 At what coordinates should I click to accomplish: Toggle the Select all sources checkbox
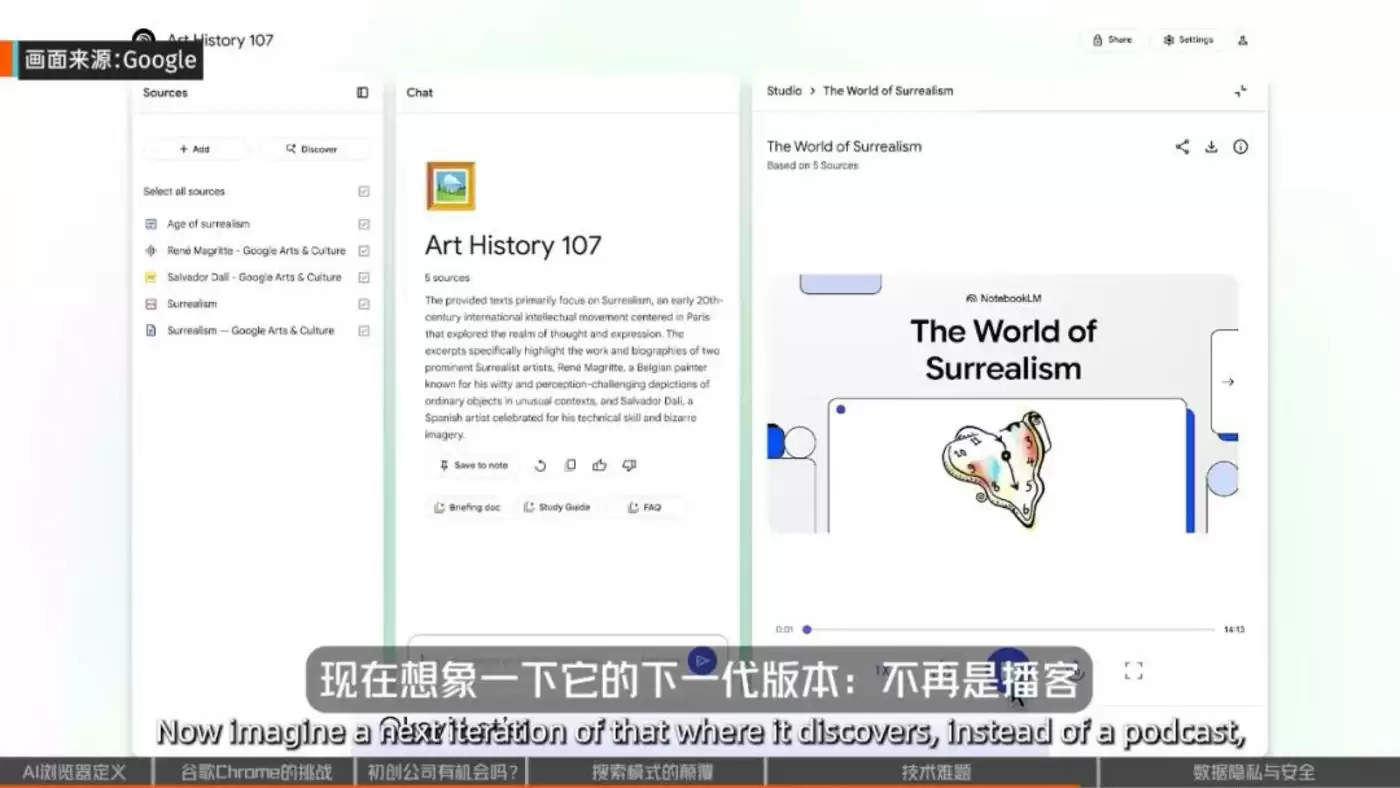pos(364,191)
